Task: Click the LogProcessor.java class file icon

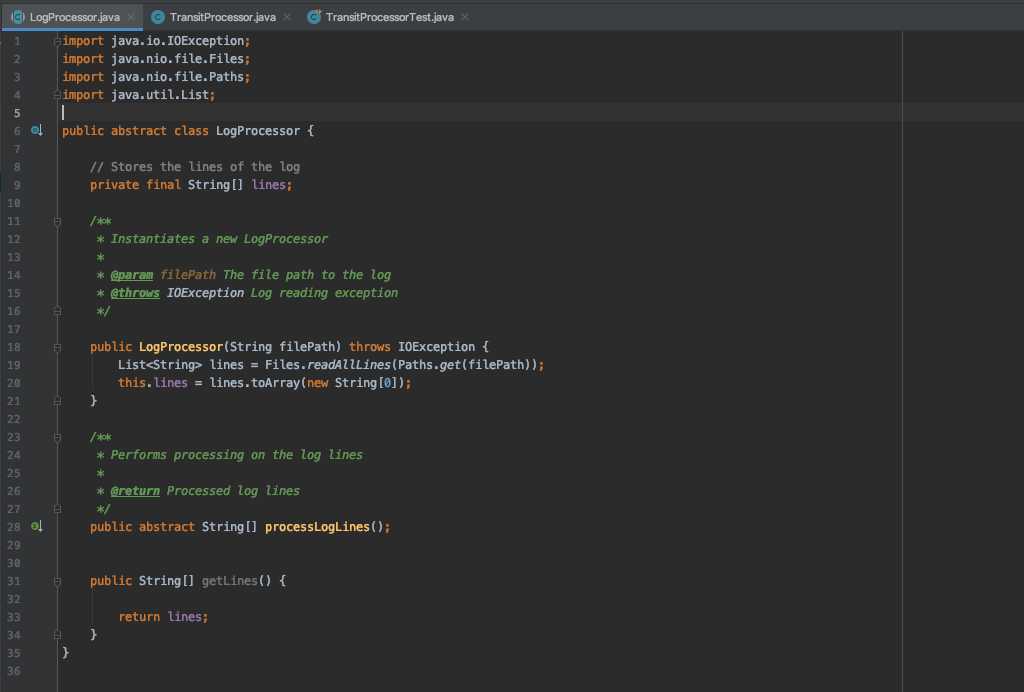Action: pos(18,17)
